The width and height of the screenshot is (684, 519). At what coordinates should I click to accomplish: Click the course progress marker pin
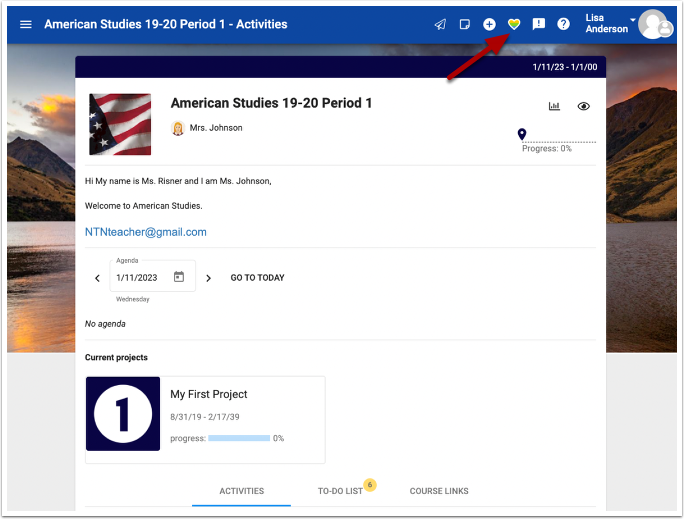(x=521, y=134)
